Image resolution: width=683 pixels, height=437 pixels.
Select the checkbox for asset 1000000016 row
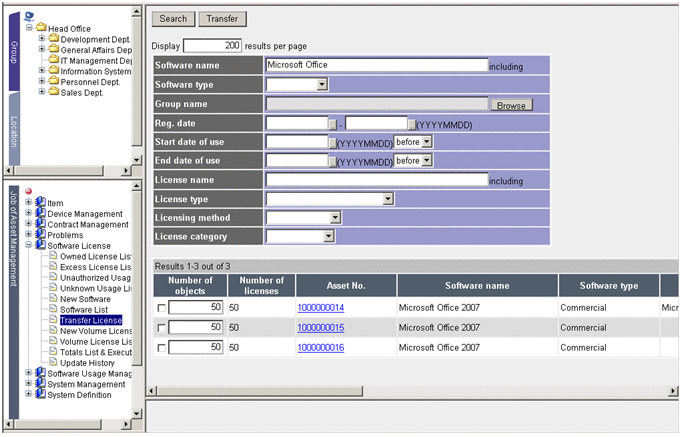[x=162, y=348]
